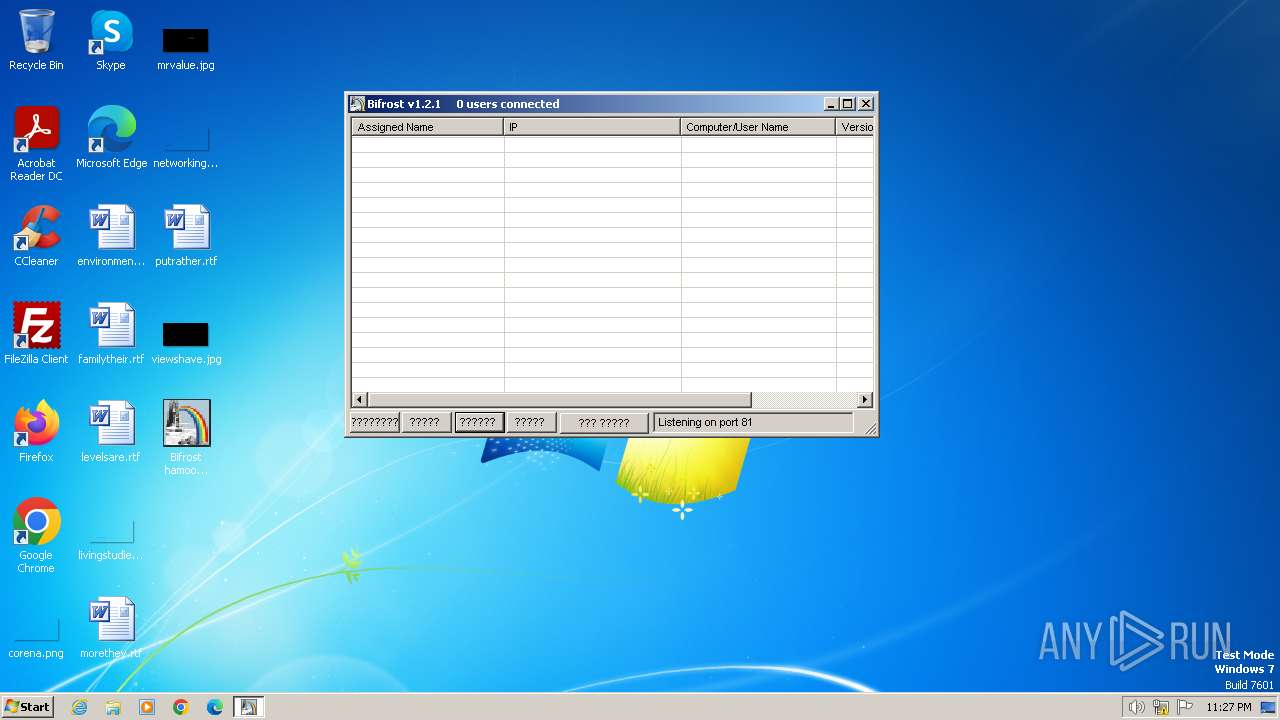Click the Versio column header
Viewport: 1280px width, 720px height.
tap(855, 127)
